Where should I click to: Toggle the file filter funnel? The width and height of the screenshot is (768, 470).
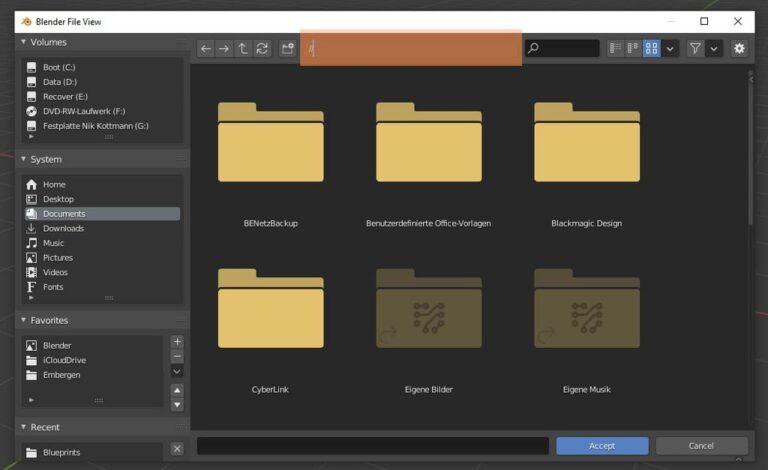point(695,48)
